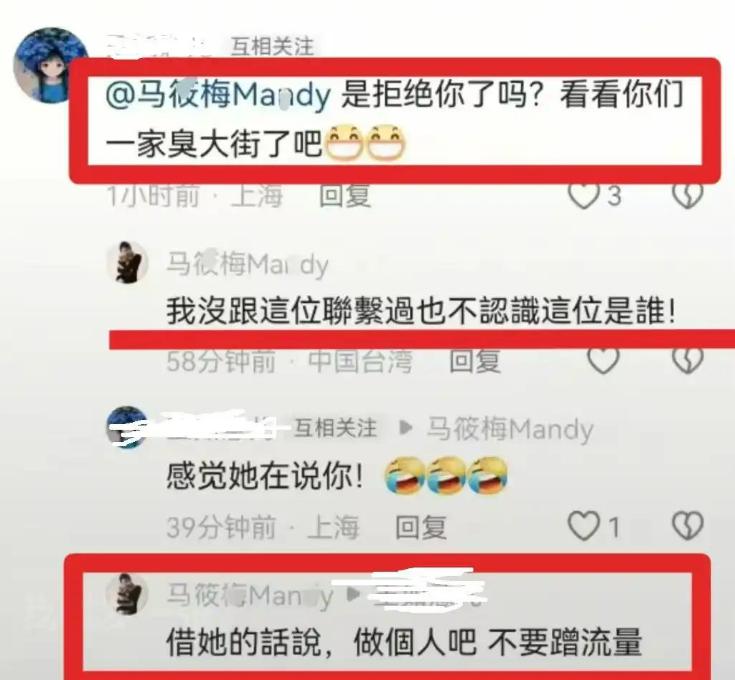
Task: Open the blue-haired anime avatar profile
Action: click(x=50, y=65)
